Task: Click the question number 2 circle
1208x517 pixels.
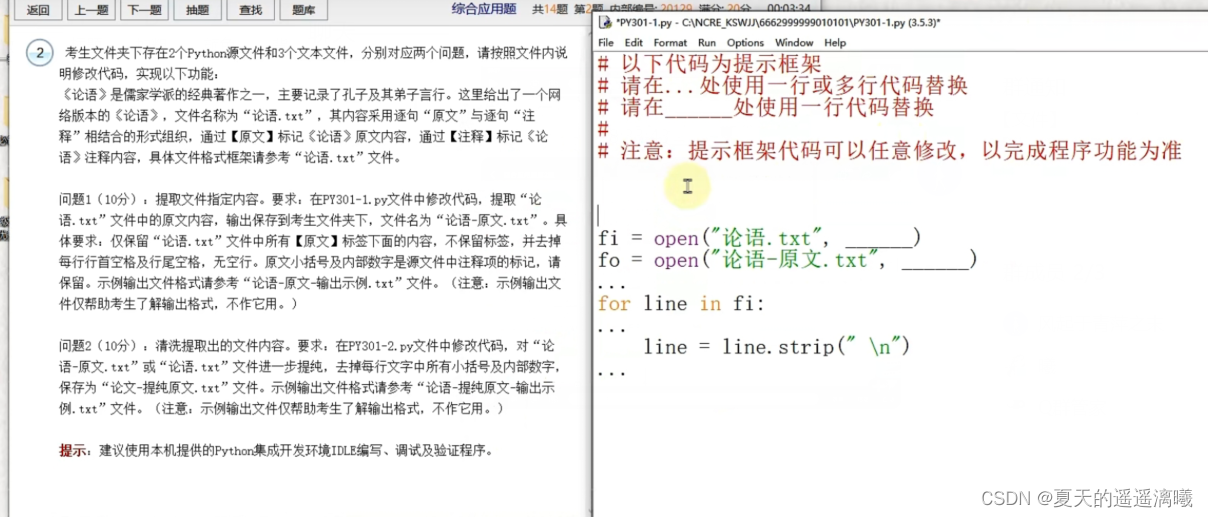Action: click(x=39, y=53)
